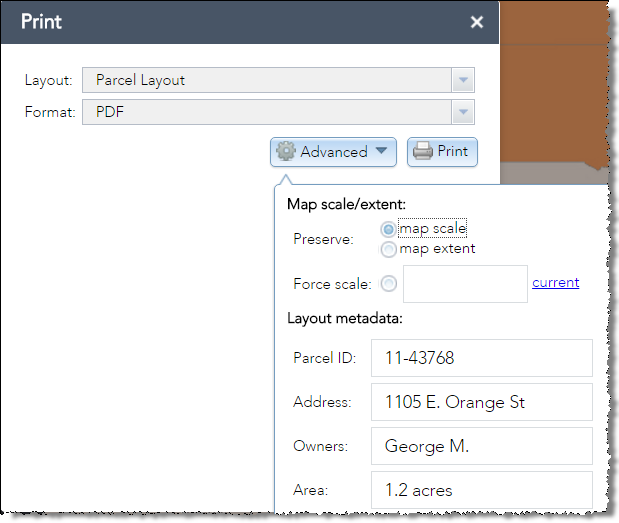The width and height of the screenshot is (619, 523).
Task: Select the map scale radio button
Action: tap(388, 229)
